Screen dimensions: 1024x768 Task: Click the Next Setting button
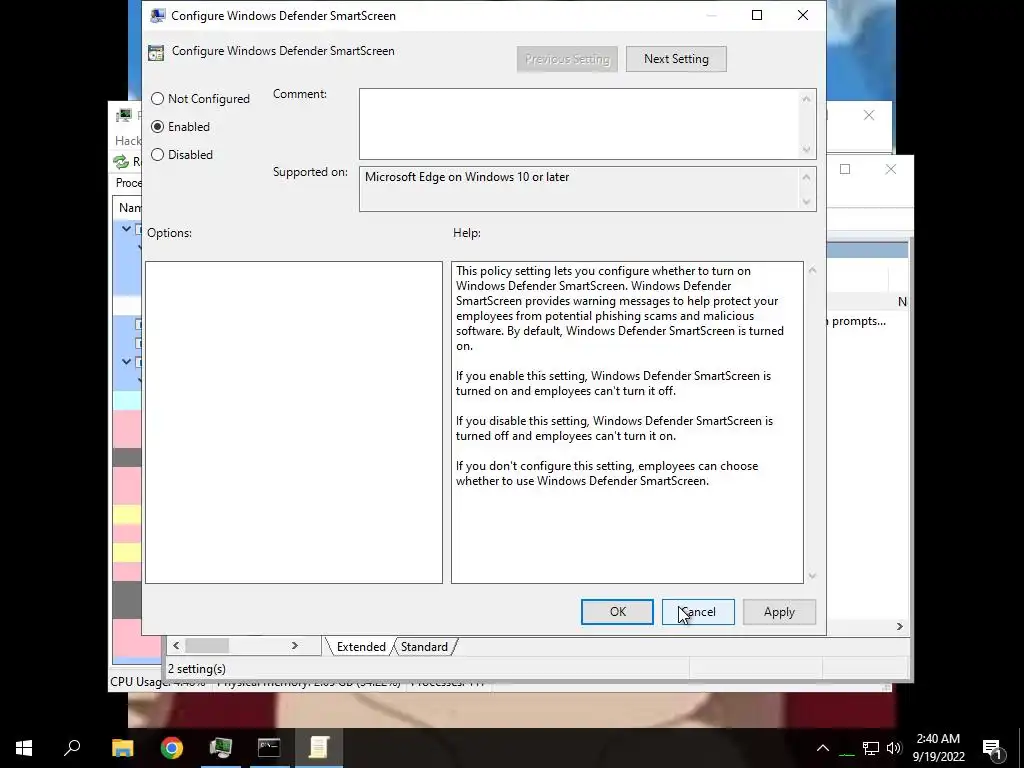(676, 59)
